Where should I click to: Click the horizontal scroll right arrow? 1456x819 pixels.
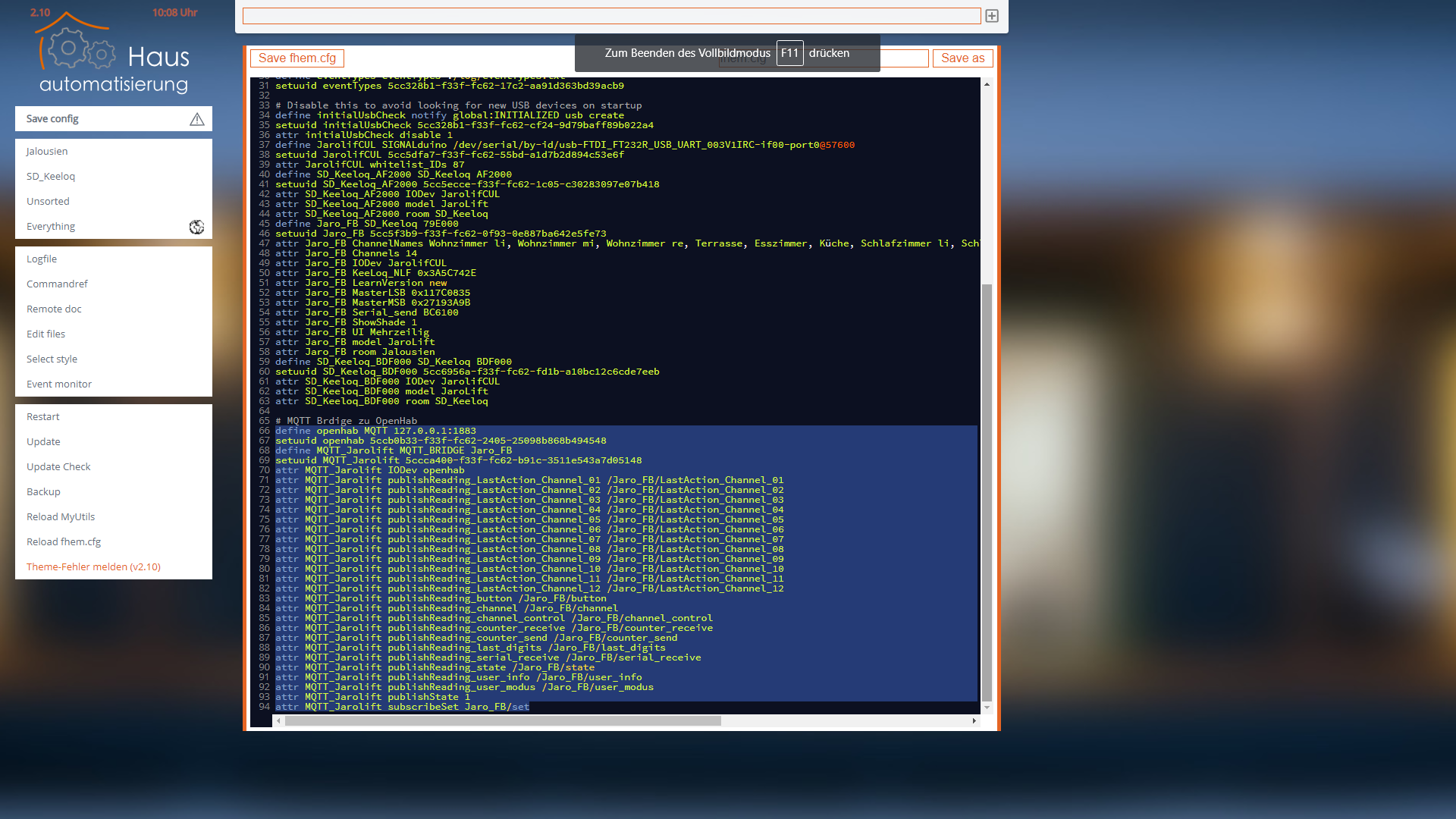point(974,721)
